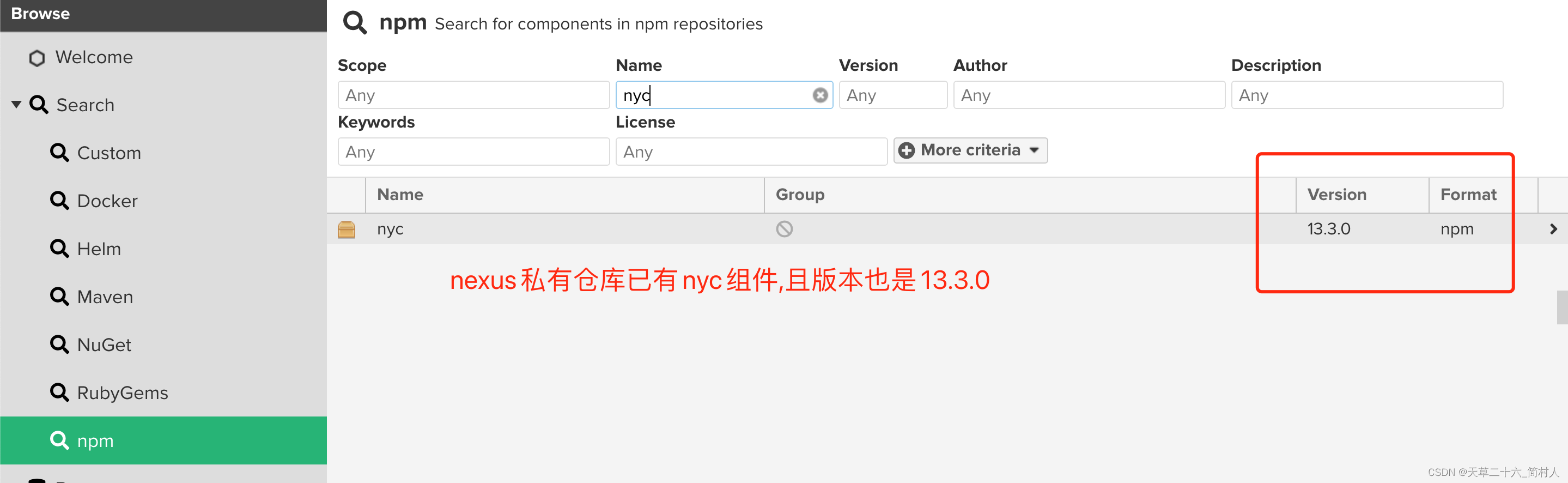Click the large npm search header icon

click(355, 23)
